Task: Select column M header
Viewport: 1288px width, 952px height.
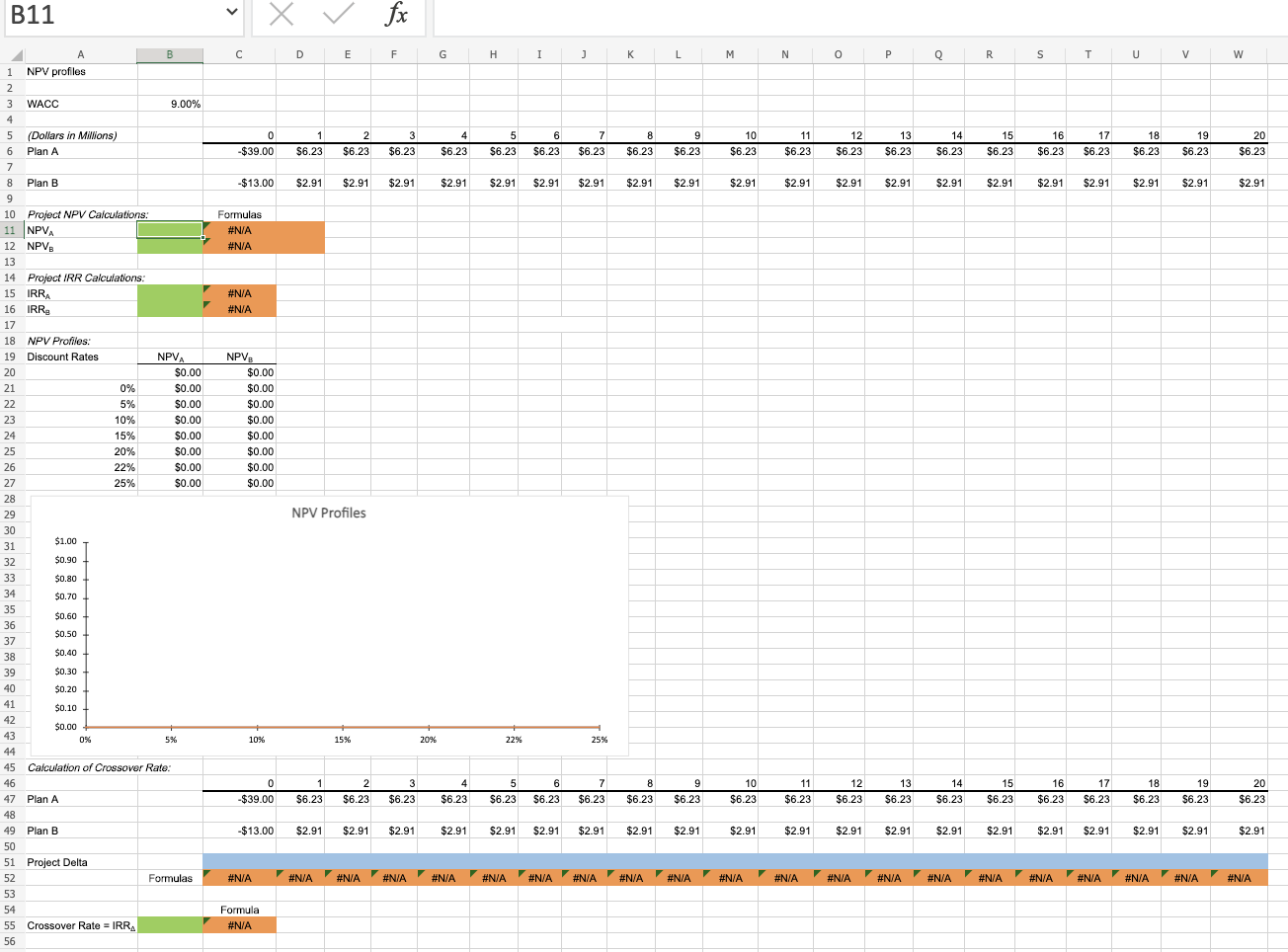Action: [730, 55]
